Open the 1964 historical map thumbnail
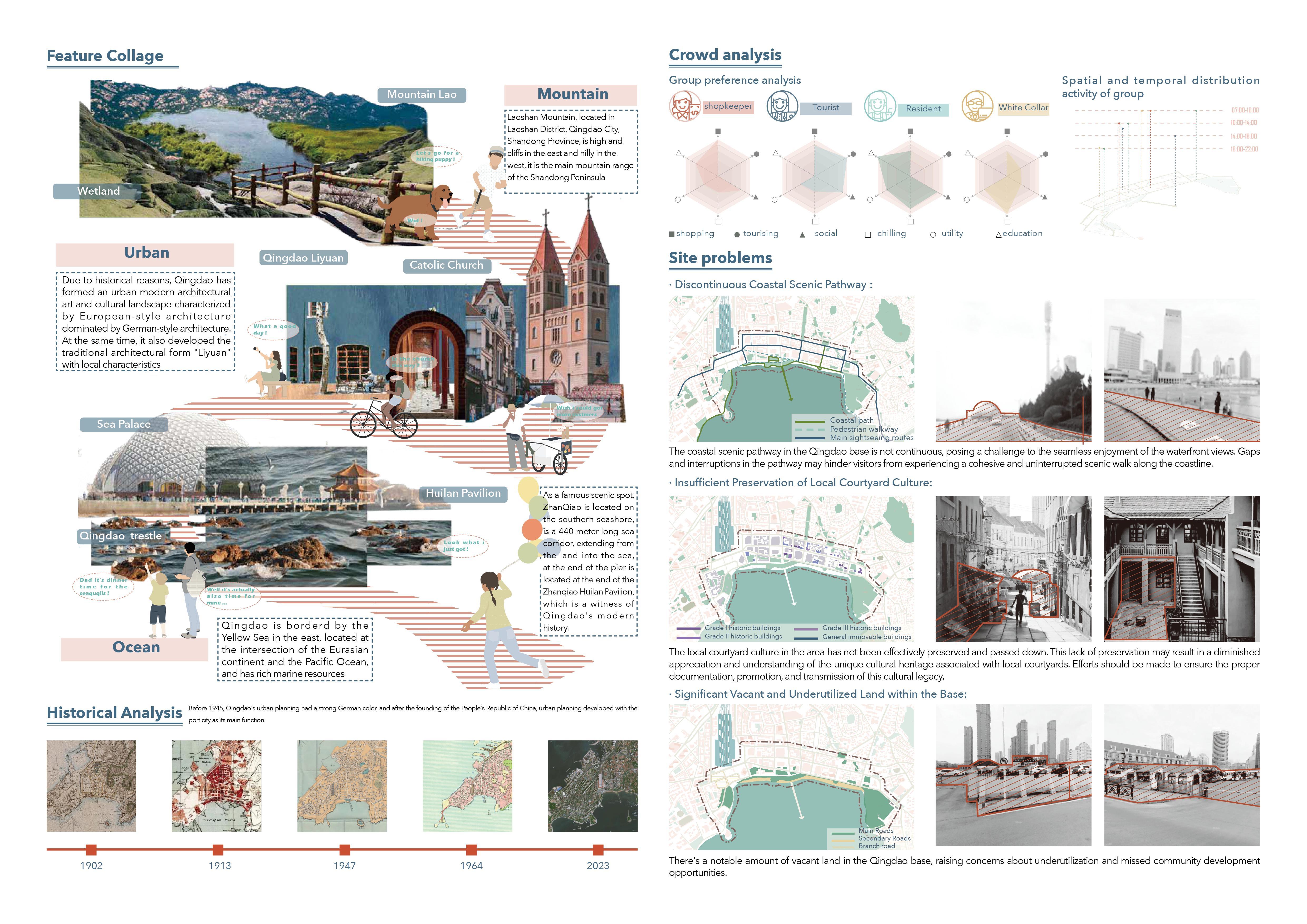The width and height of the screenshot is (1307, 924). tap(467, 786)
